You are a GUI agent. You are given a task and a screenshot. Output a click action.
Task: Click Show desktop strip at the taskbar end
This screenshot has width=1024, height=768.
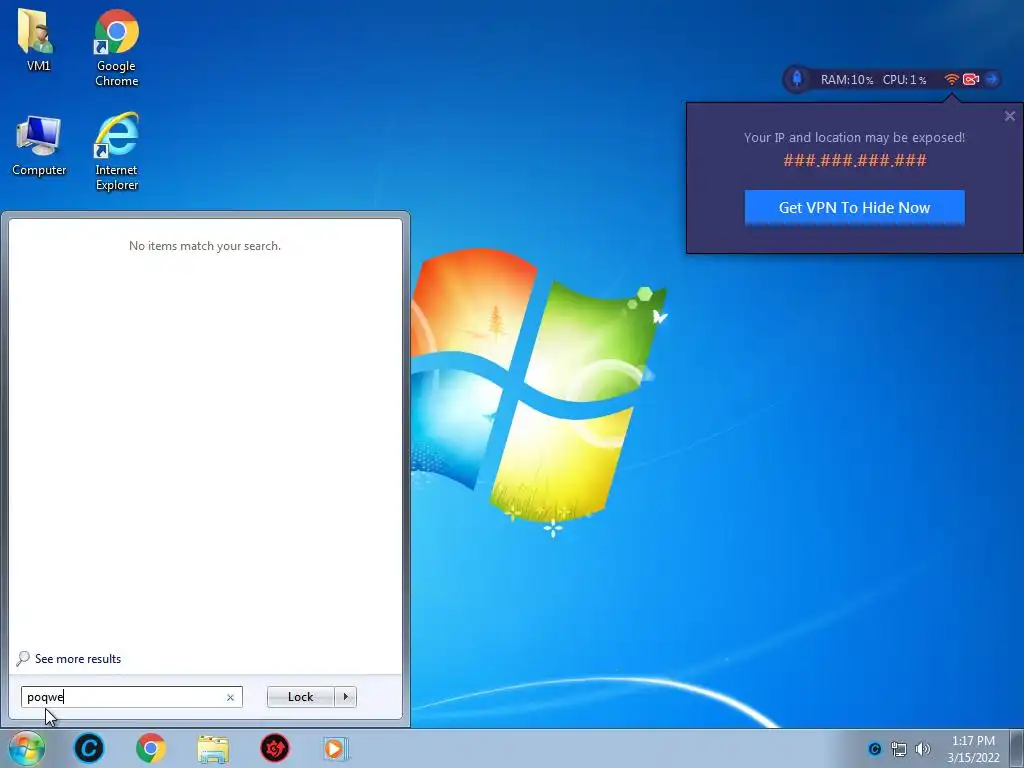1017,748
